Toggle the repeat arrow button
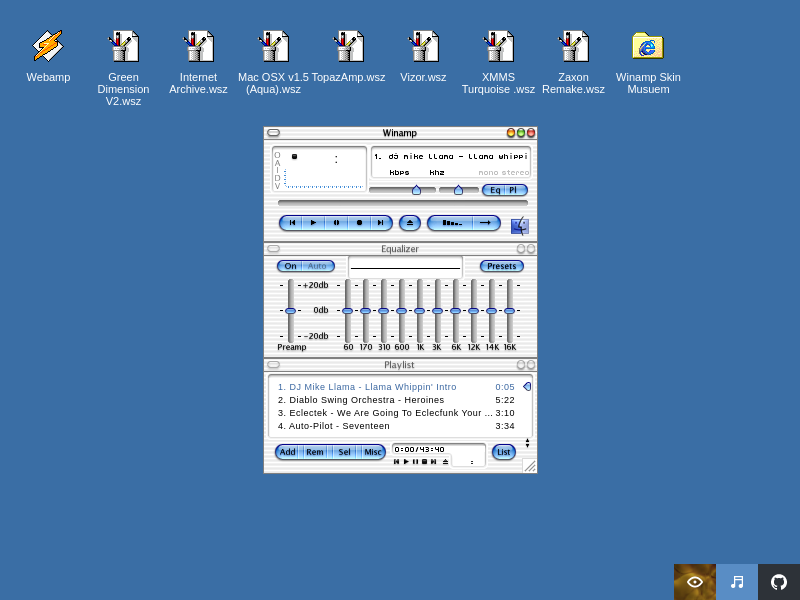 click(x=485, y=223)
